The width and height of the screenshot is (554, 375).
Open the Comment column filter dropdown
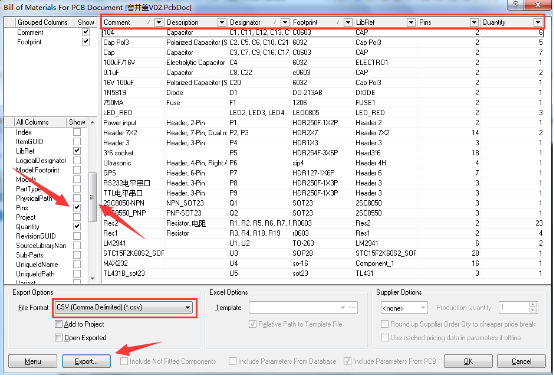point(159,23)
